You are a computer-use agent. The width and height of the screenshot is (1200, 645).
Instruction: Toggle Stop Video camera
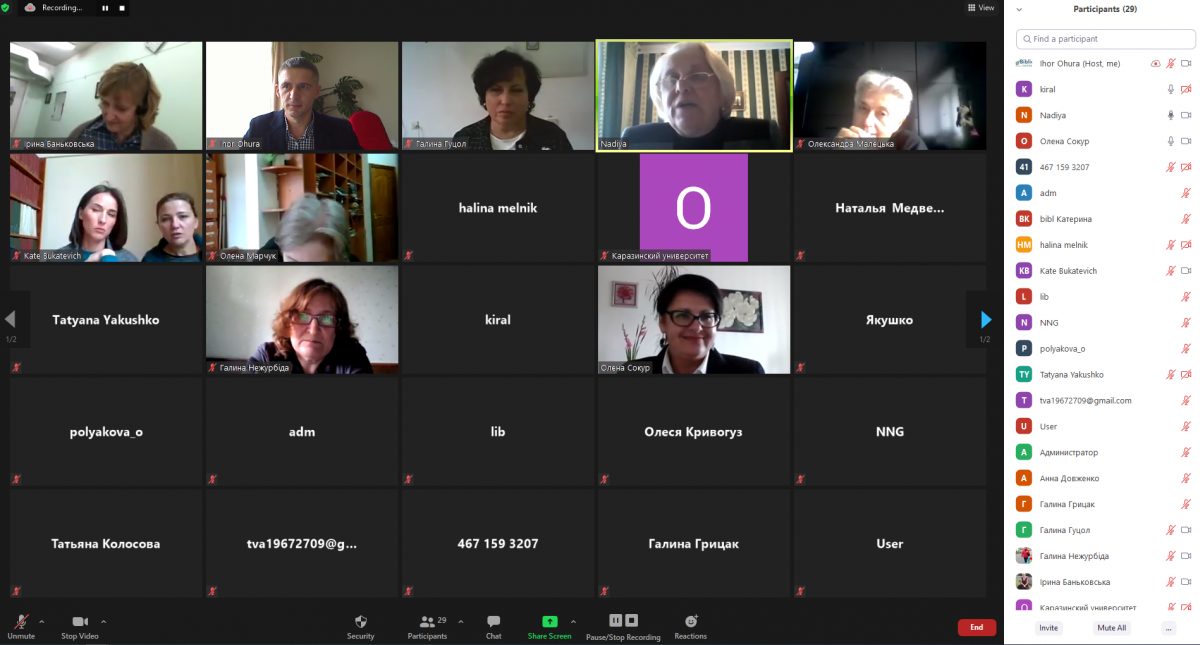point(80,622)
